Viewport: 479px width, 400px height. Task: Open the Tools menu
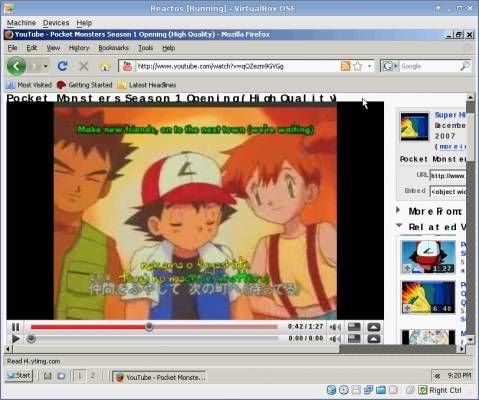tap(146, 48)
